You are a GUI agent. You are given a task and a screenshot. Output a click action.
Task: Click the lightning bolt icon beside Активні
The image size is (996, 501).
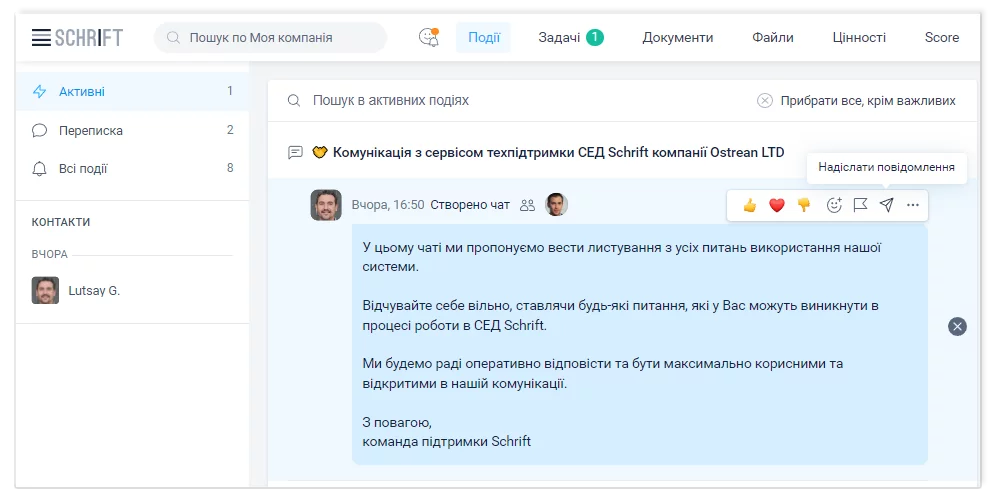(x=39, y=91)
